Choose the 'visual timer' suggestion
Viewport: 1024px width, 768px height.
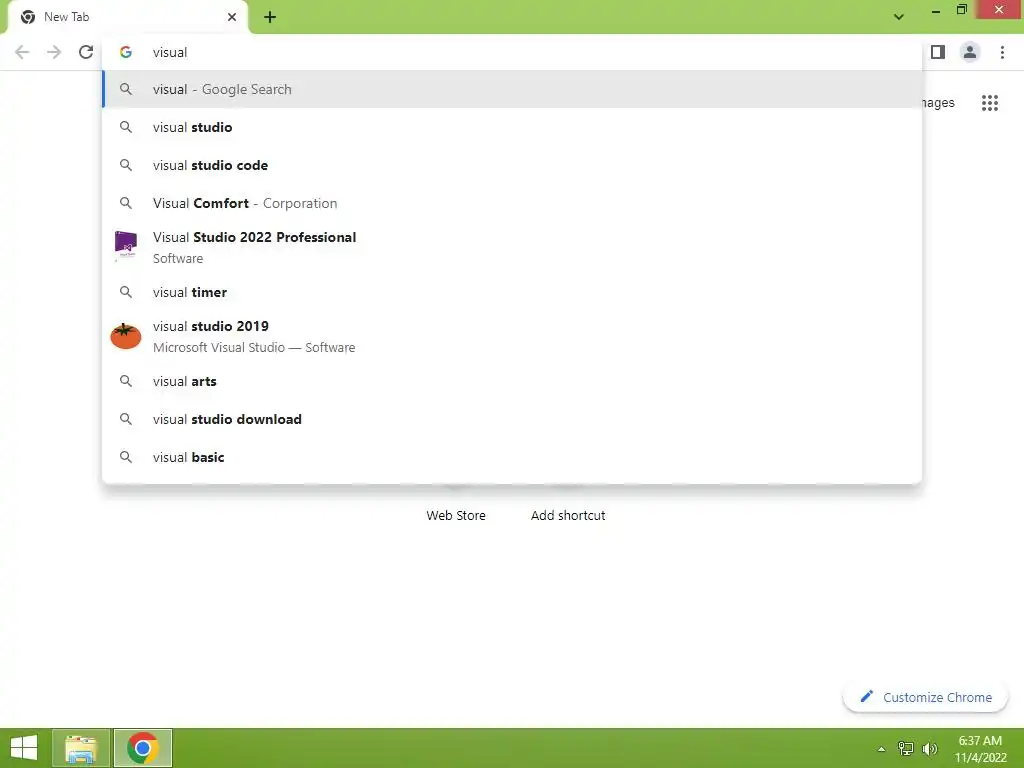[x=512, y=292]
